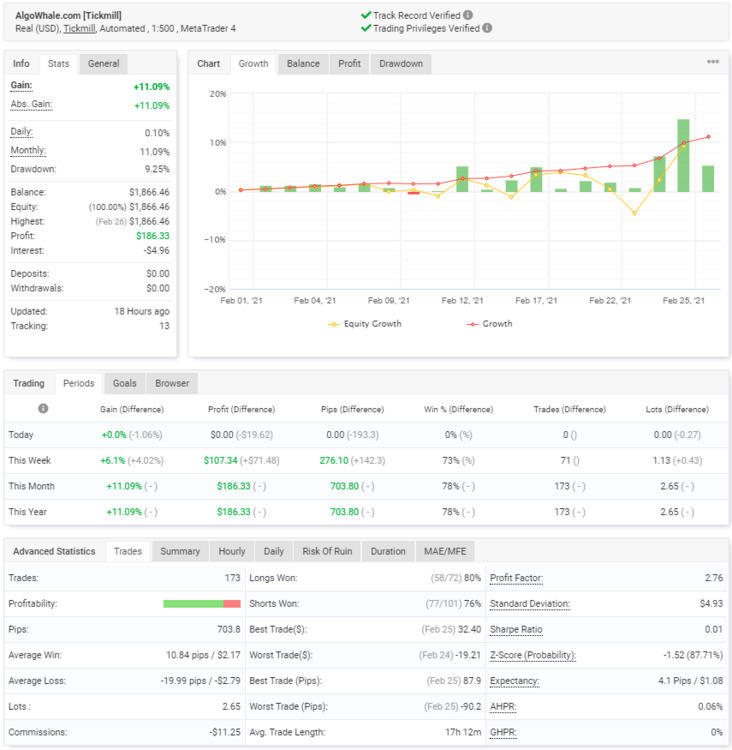Click the Interest value -$4.96
Viewport: 732px width, 750px height.
click(156, 251)
